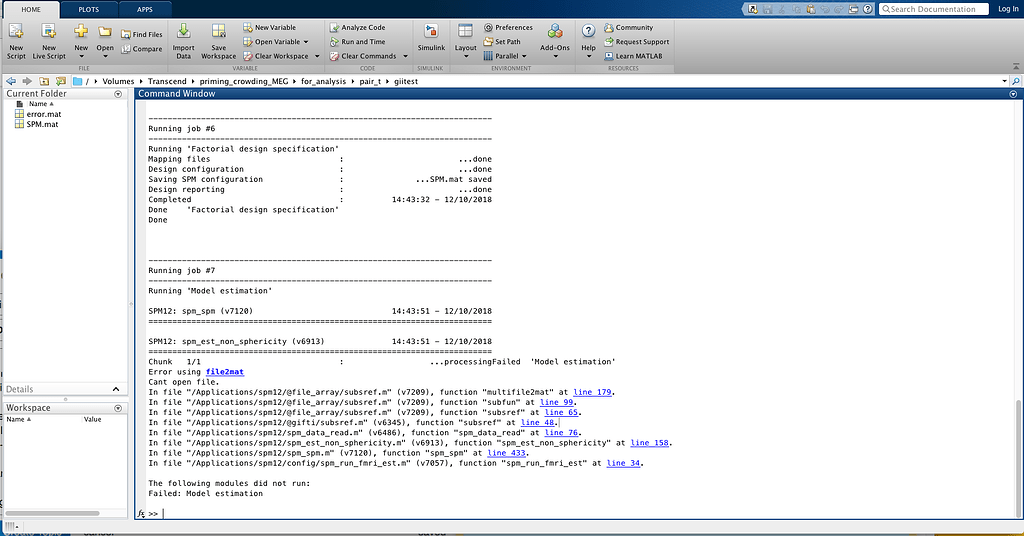Open the line 433 error link
The image size is (1024, 536).
(x=506, y=453)
